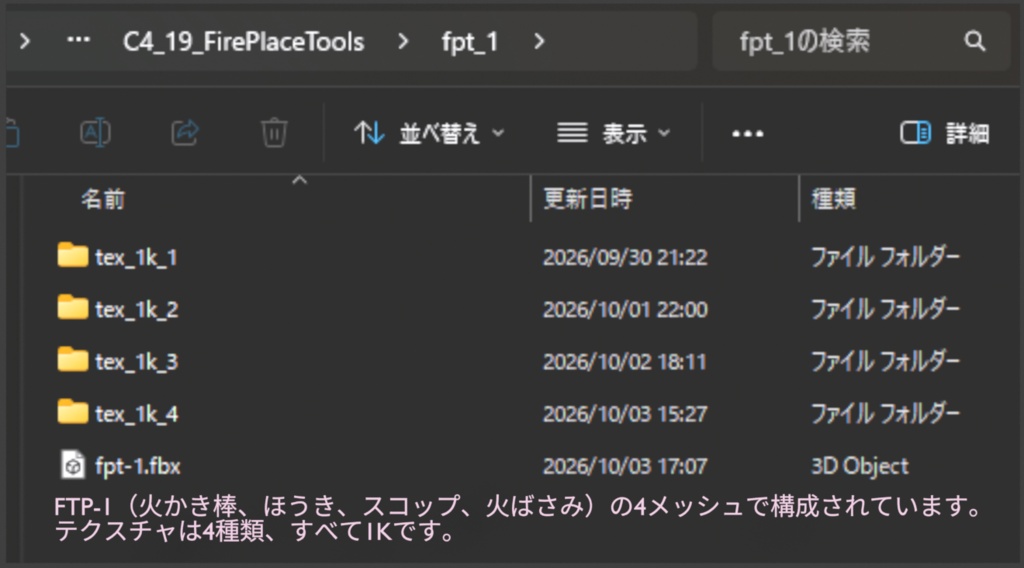Click the tex_1k_1 folder name
The height and width of the screenshot is (568, 1024).
click(x=136, y=257)
